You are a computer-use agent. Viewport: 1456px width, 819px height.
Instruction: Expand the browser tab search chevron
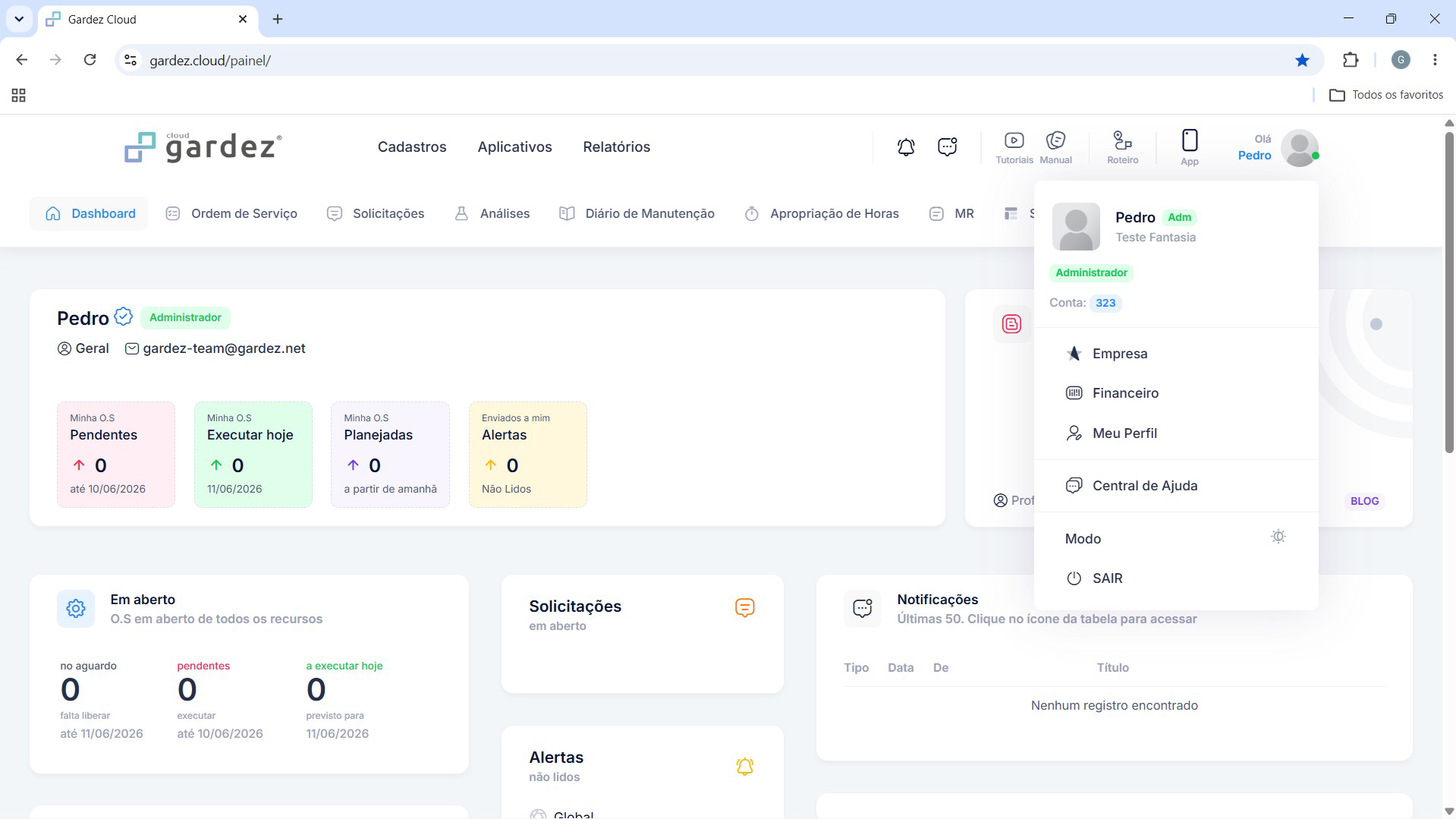click(x=19, y=19)
